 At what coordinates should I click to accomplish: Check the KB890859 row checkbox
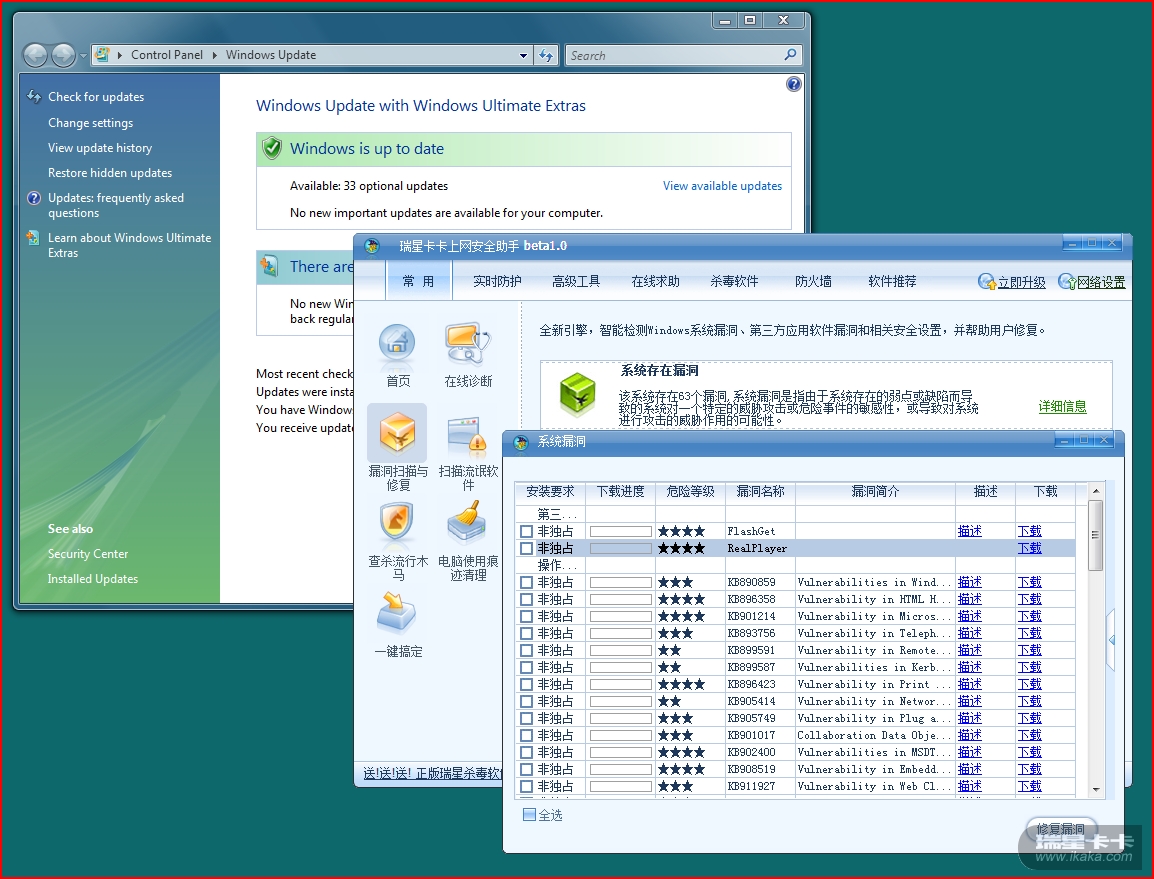point(526,582)
